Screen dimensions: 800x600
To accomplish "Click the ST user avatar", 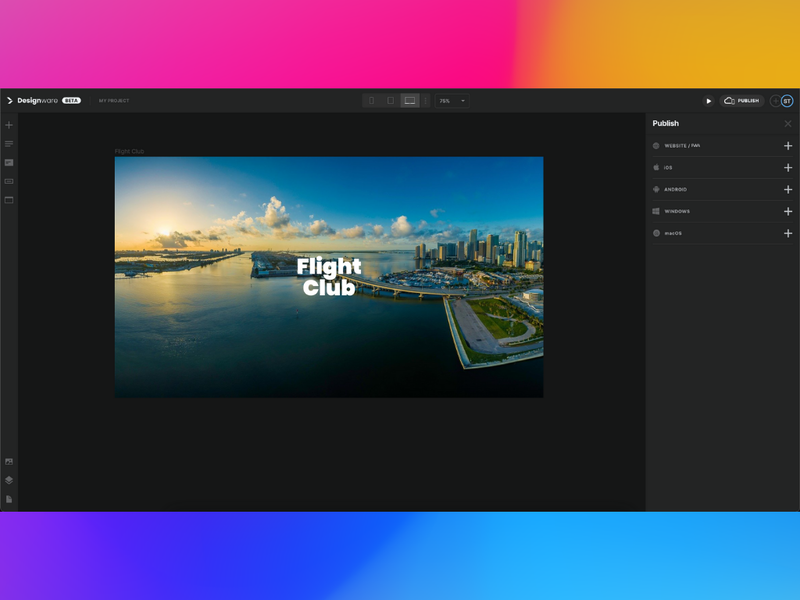I will point(787,101).
